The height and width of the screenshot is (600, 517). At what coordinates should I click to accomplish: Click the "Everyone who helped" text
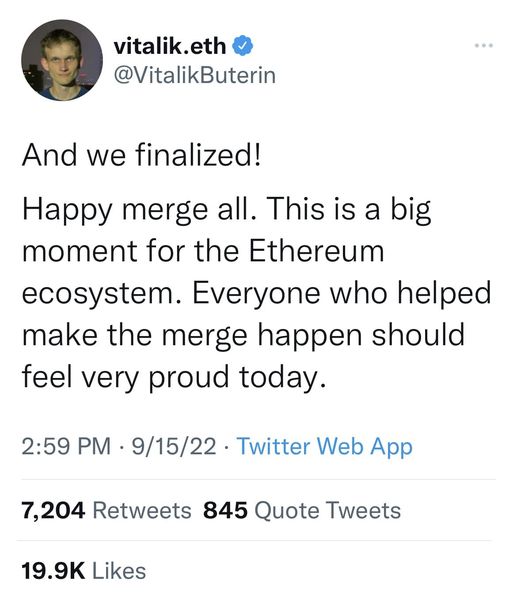[x=341, y=295]
